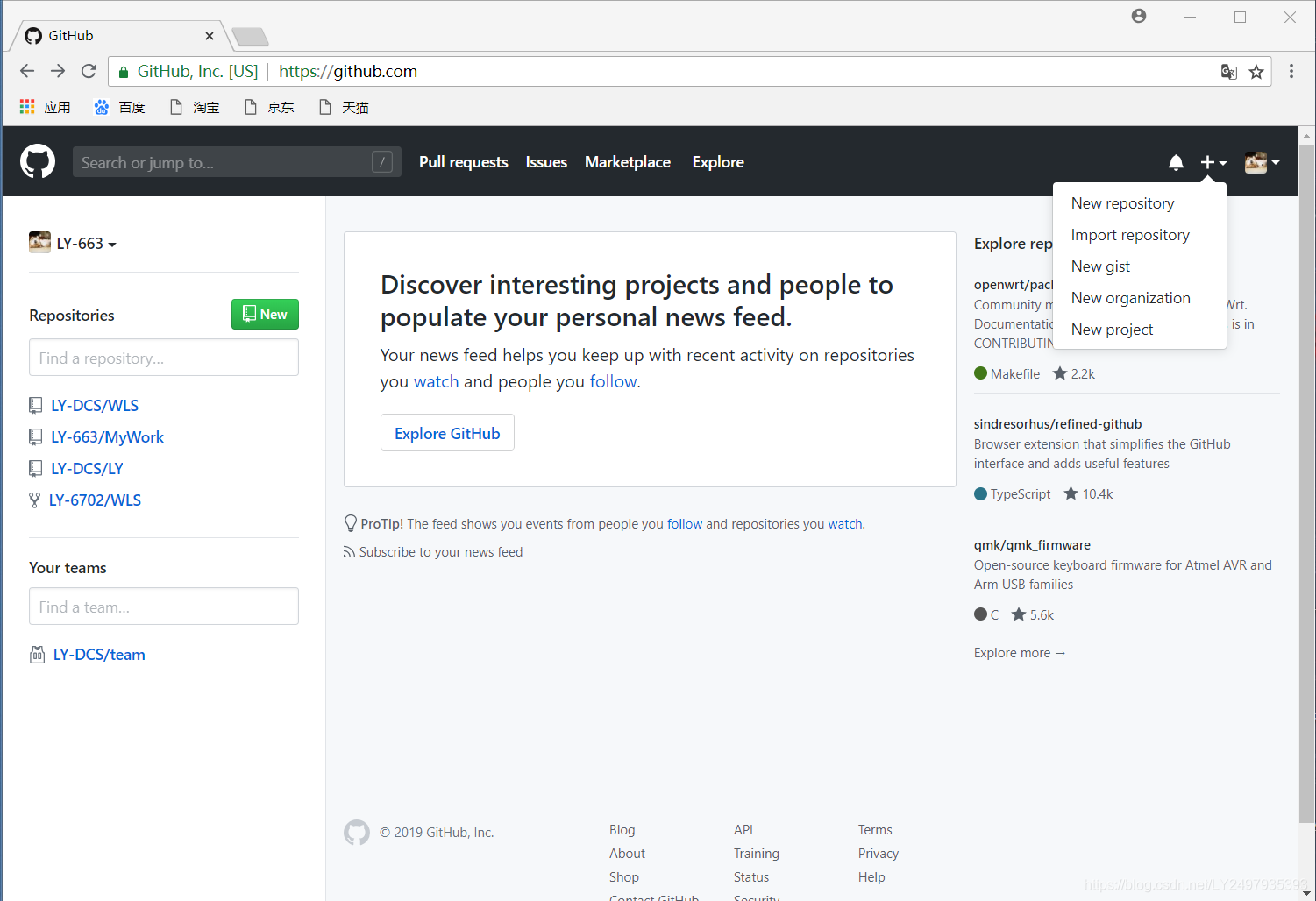Bookmark this page with the star icon

(1256, 72)
